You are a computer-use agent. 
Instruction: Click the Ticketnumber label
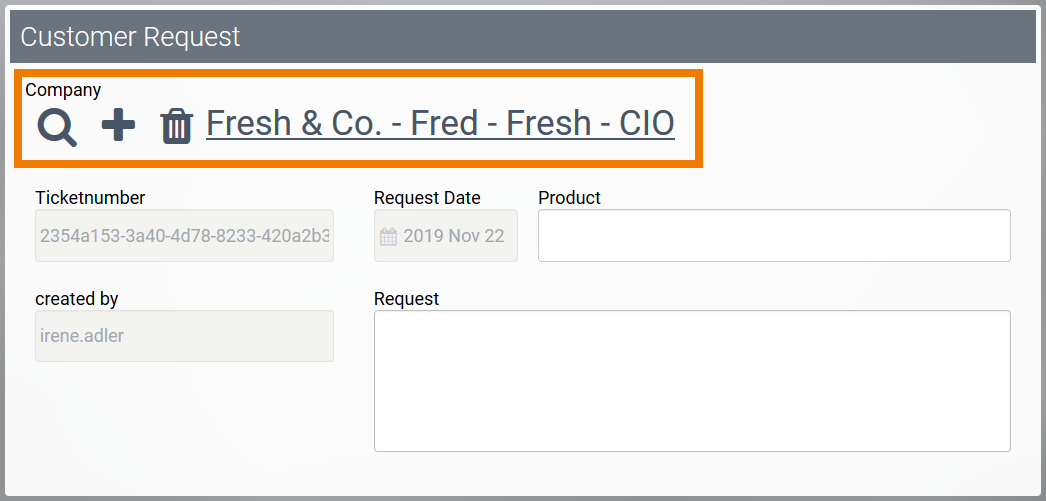[x=90, y=198]
